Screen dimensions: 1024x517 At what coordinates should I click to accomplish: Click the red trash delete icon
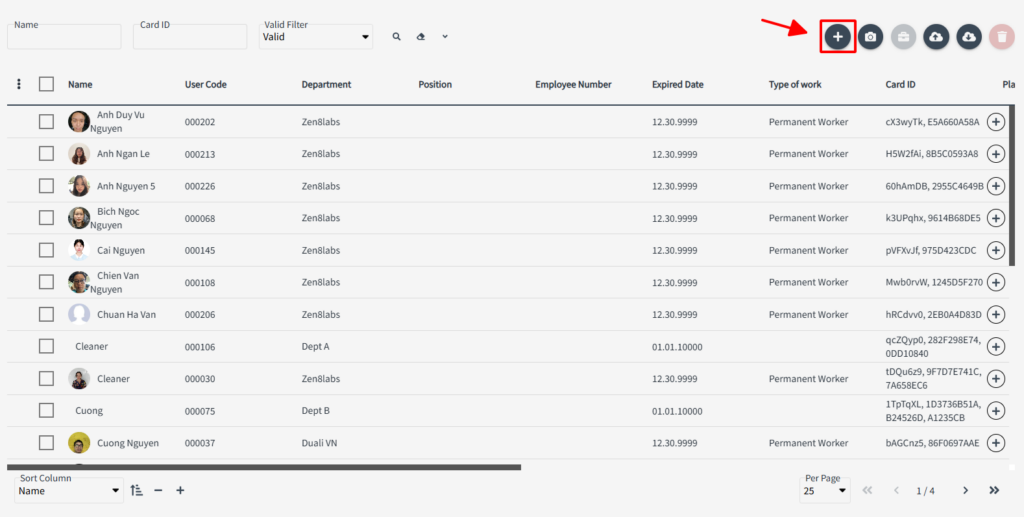pyautogui.click(x=1000, y=37)
